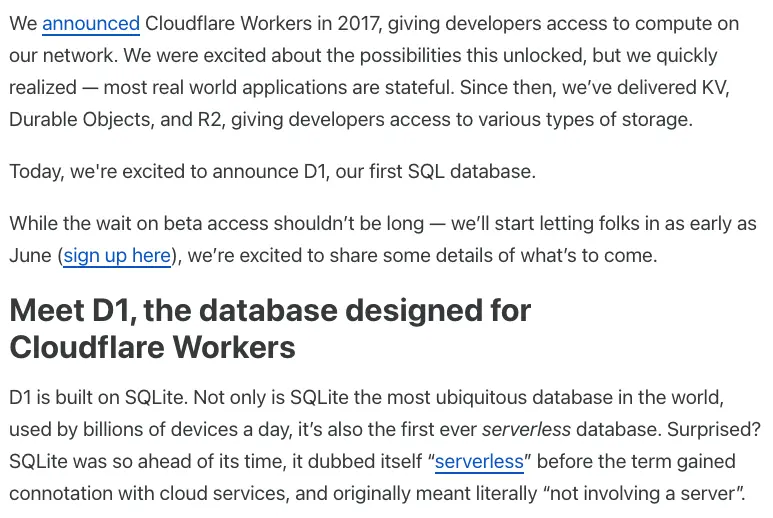Click the word "June" in the beta paragraph
773x518 pixels.
pyautogui.click(x=31, y=255)
